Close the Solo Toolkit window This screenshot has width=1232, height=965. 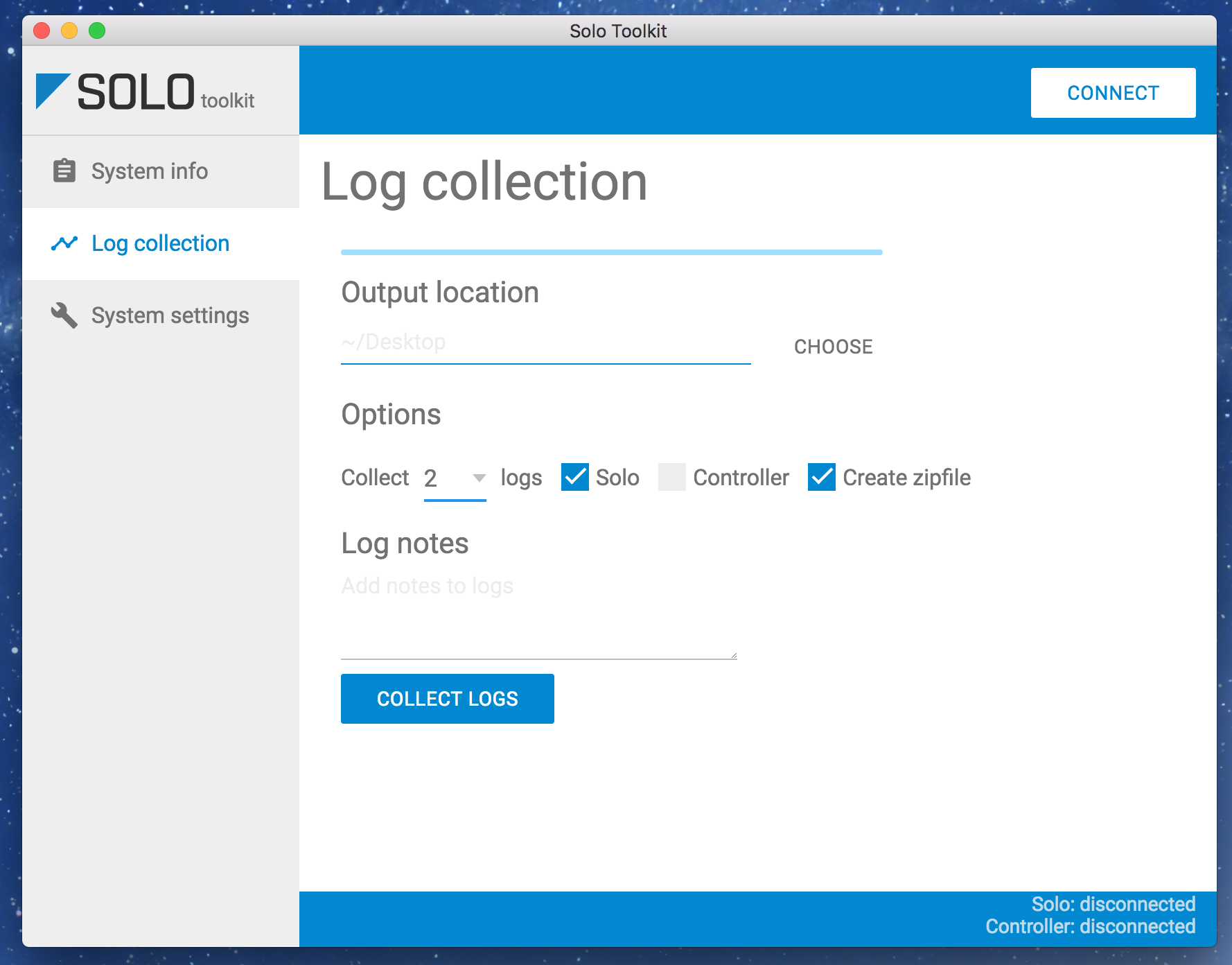point(42,31)
